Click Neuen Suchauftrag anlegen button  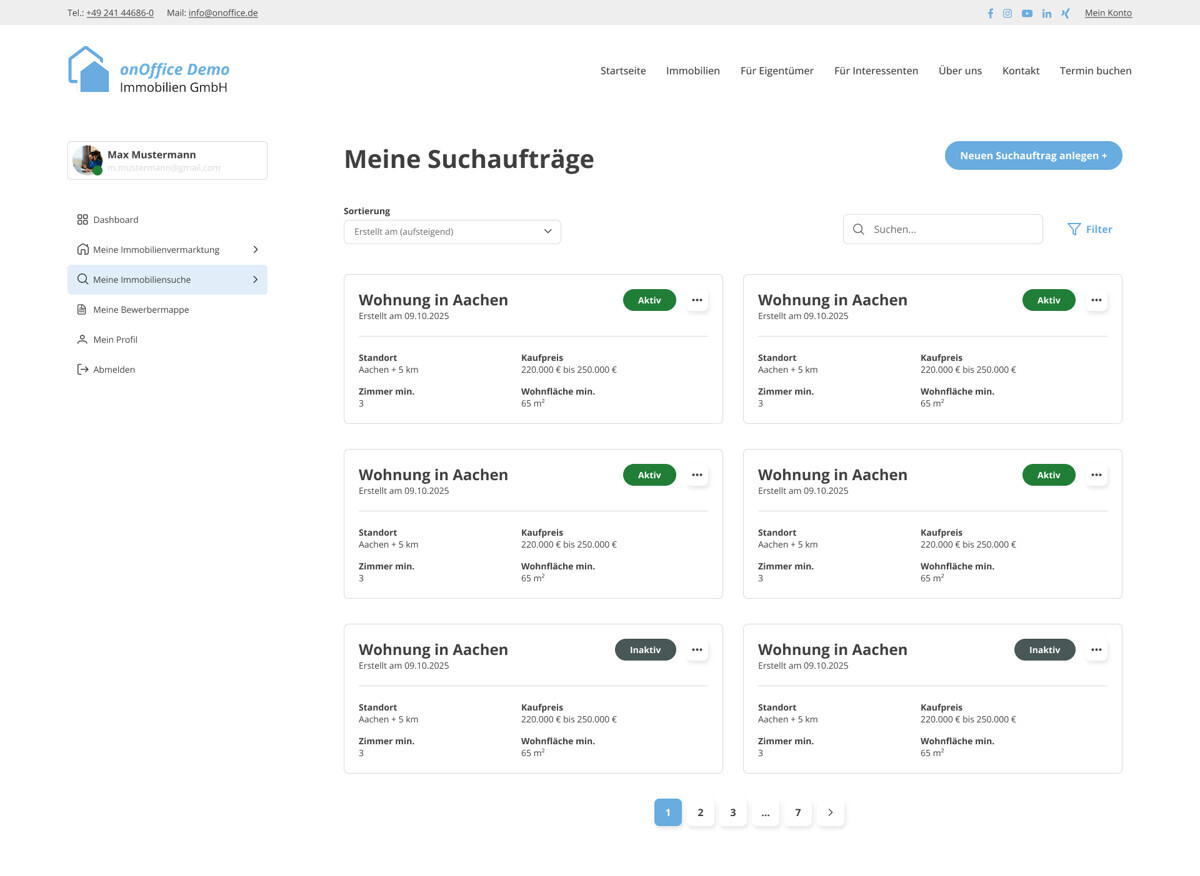coord(1033,155)
